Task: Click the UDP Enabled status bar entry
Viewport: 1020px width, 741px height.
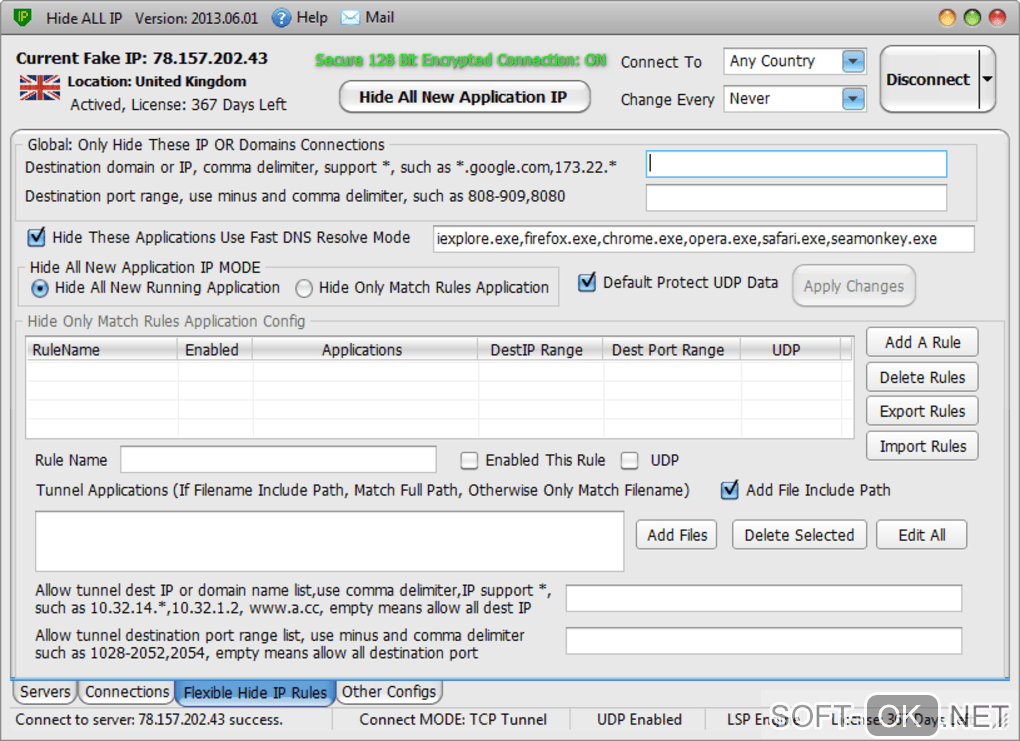Action: [x=639, y=720]
